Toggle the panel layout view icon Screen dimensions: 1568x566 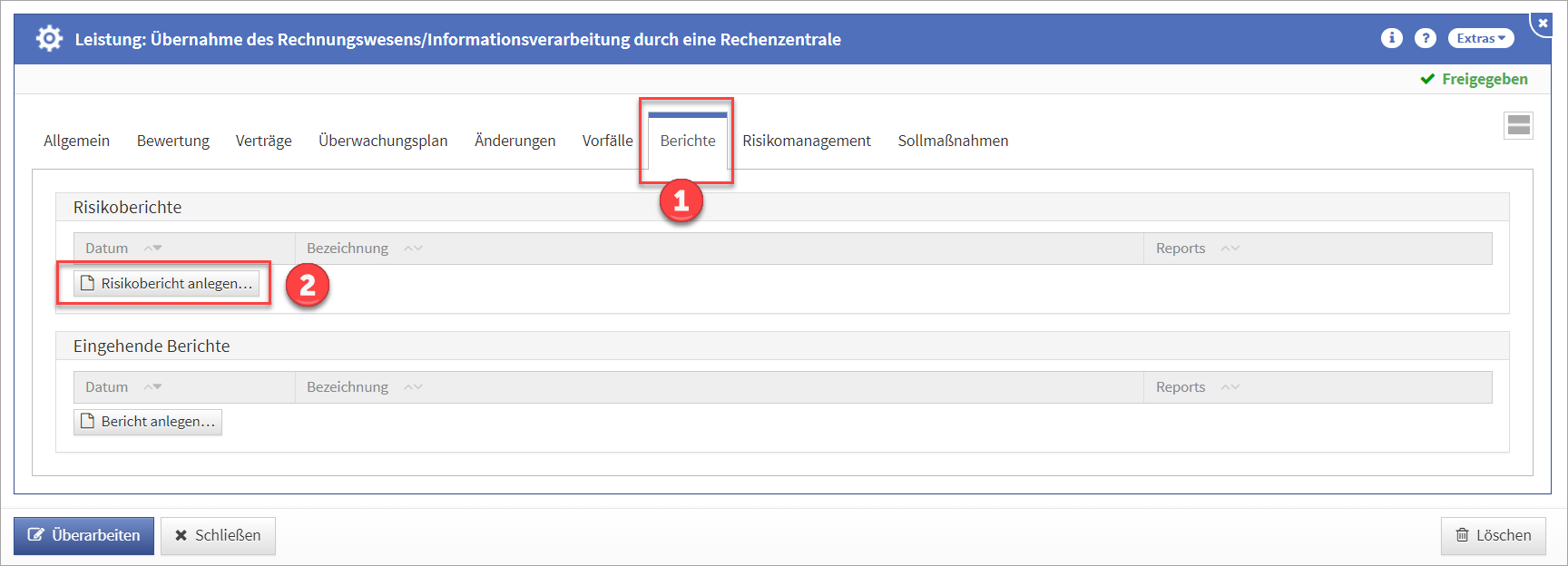pyautogui.click(x=1518, y=126)
